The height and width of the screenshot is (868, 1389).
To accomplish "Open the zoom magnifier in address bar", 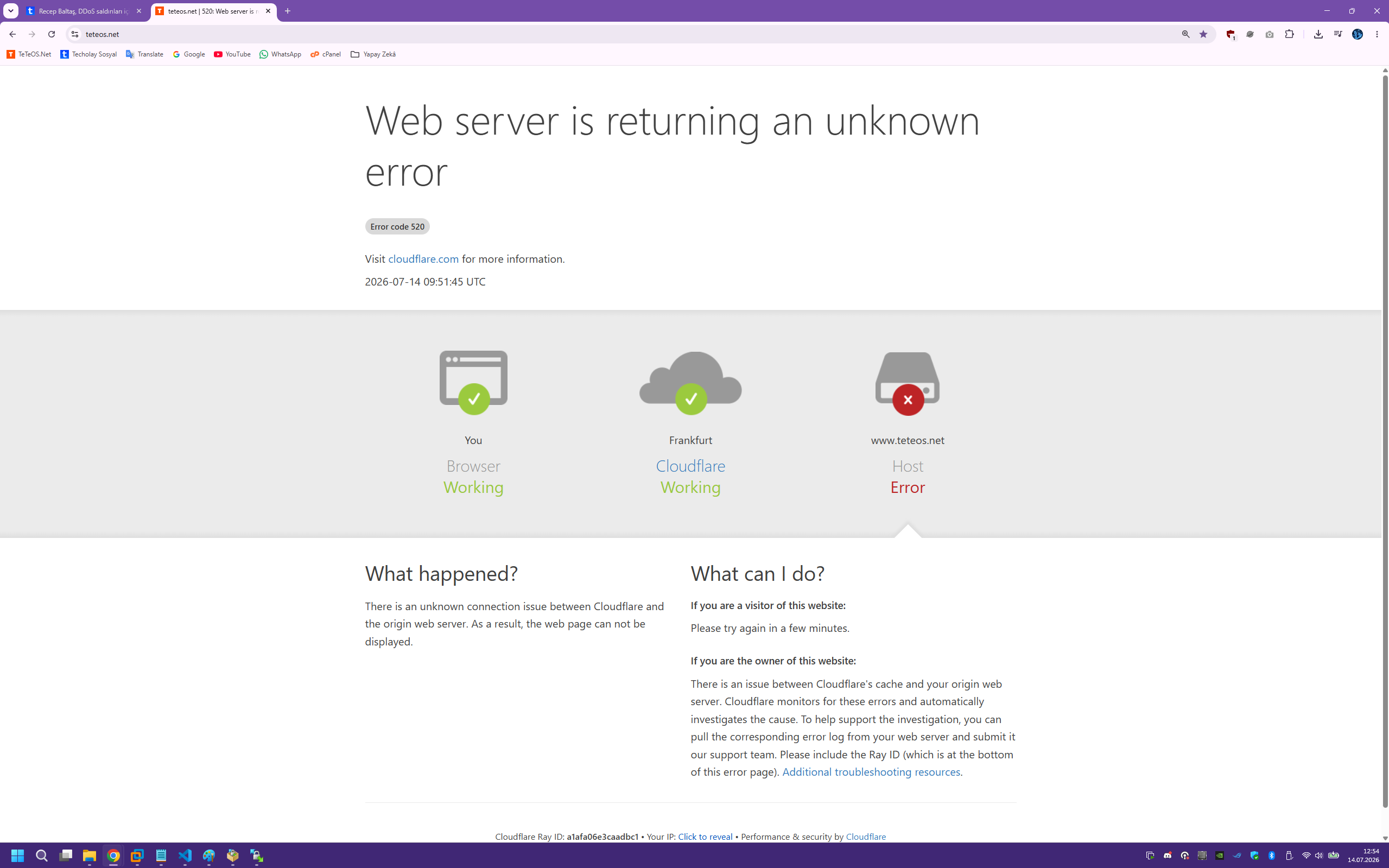I will pos(1186,34).
